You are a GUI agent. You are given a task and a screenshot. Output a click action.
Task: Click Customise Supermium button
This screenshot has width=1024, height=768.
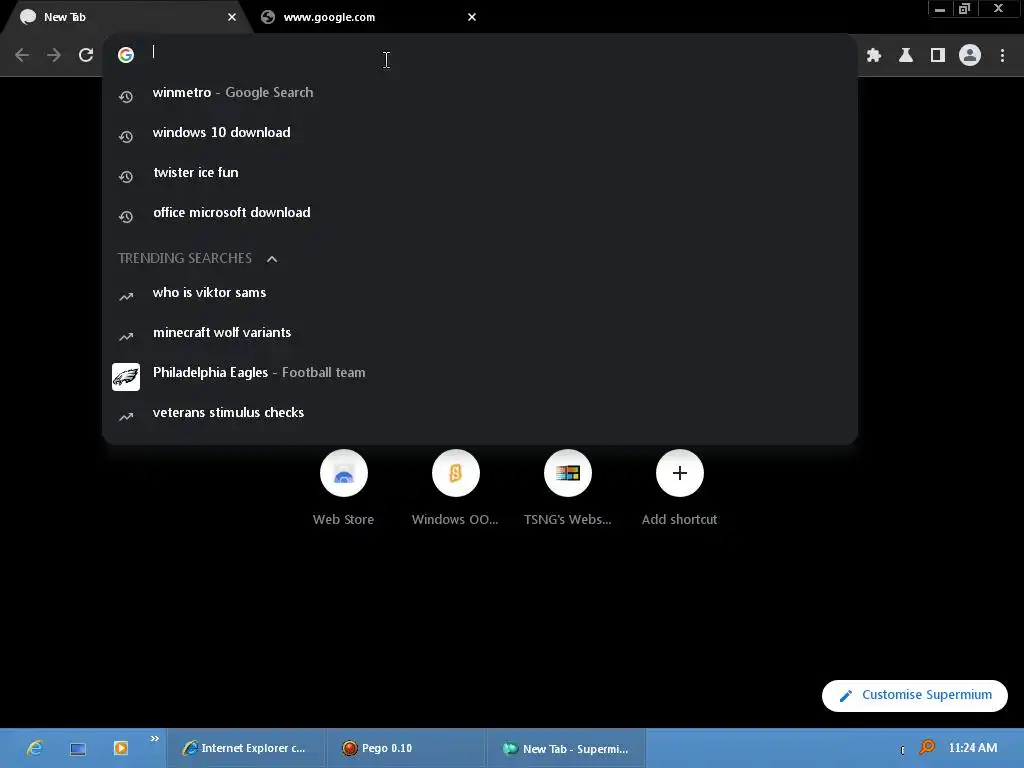coord(914,696)
